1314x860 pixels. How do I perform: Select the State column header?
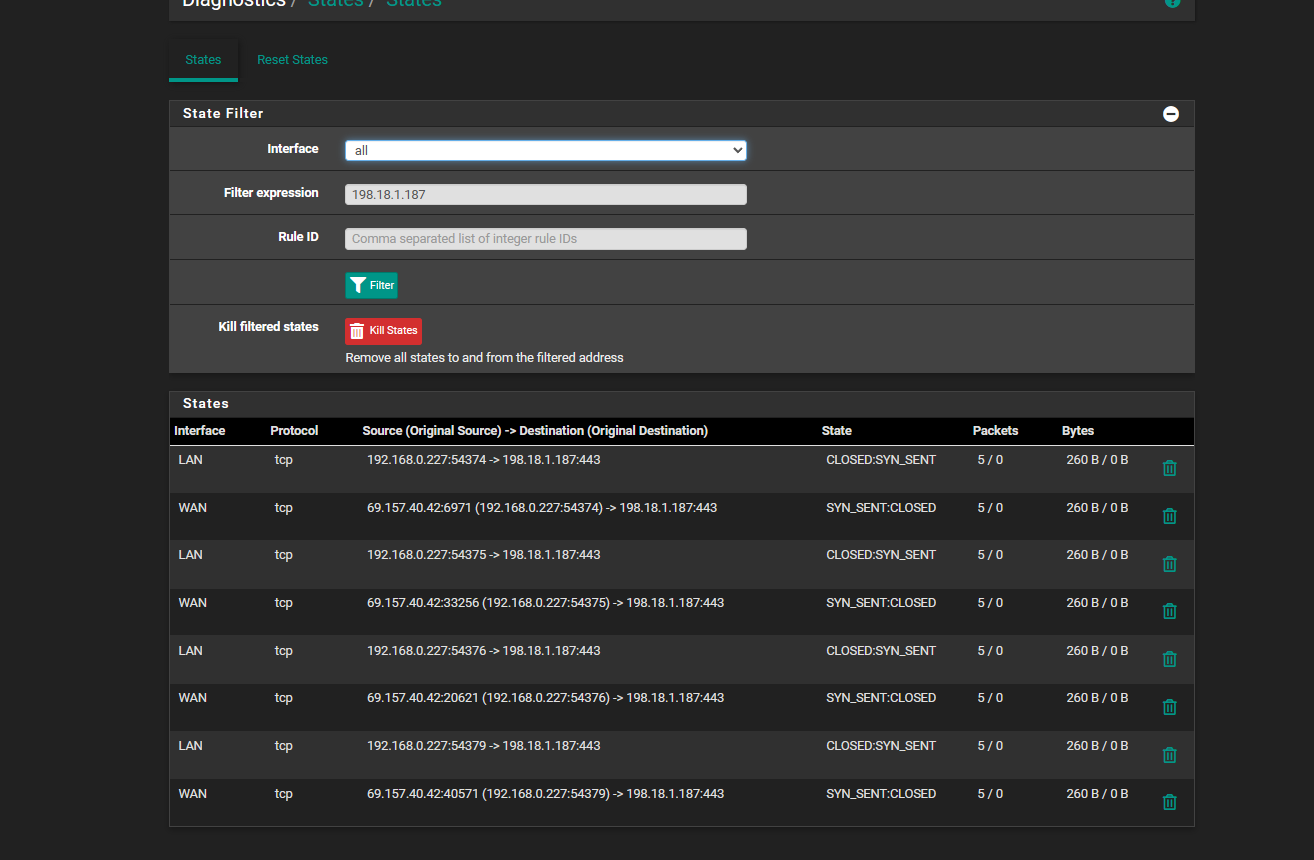[x=837, y=431]
